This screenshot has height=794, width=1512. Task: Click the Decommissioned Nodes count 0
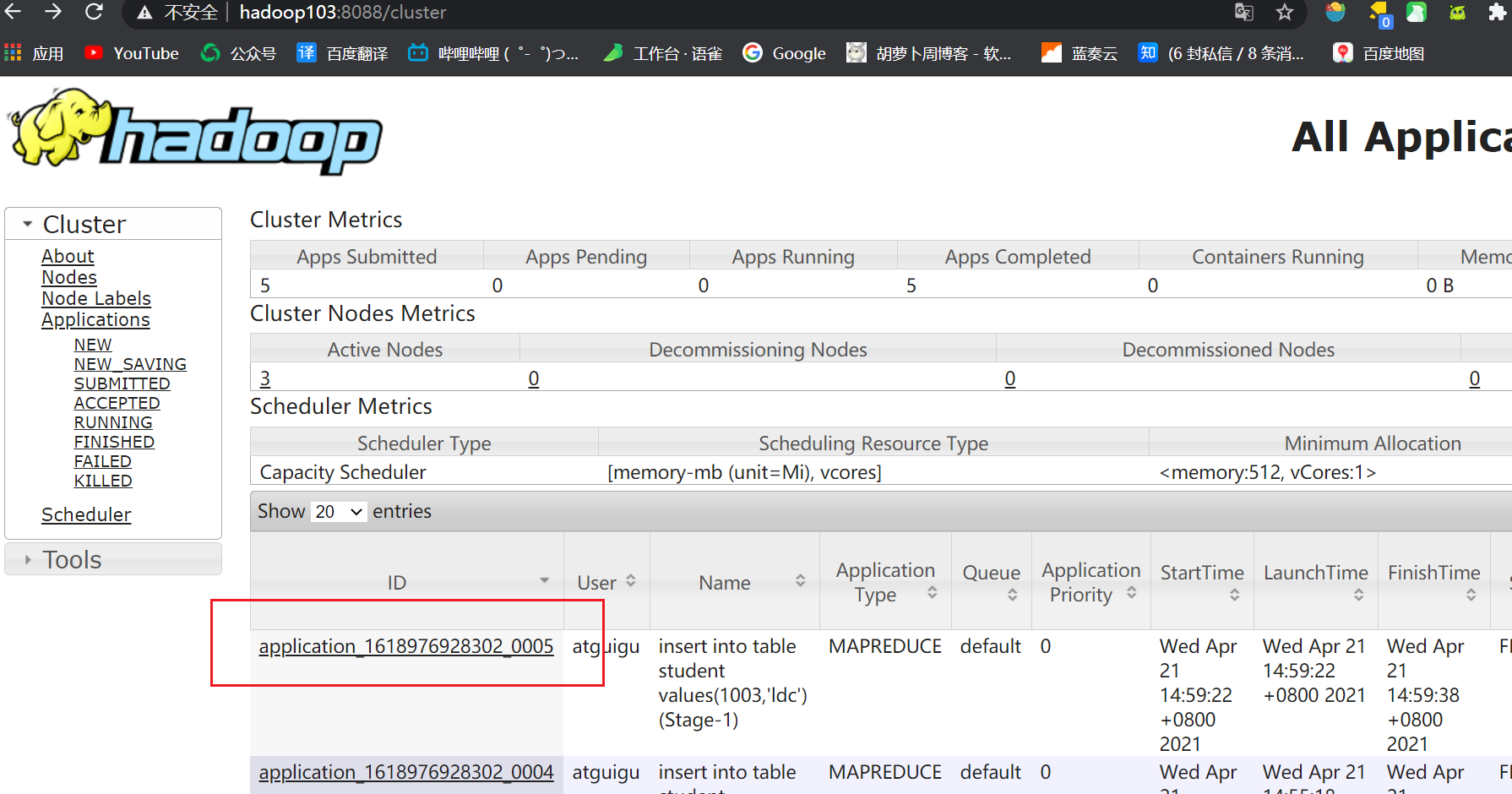click(x=1010, y=378)
